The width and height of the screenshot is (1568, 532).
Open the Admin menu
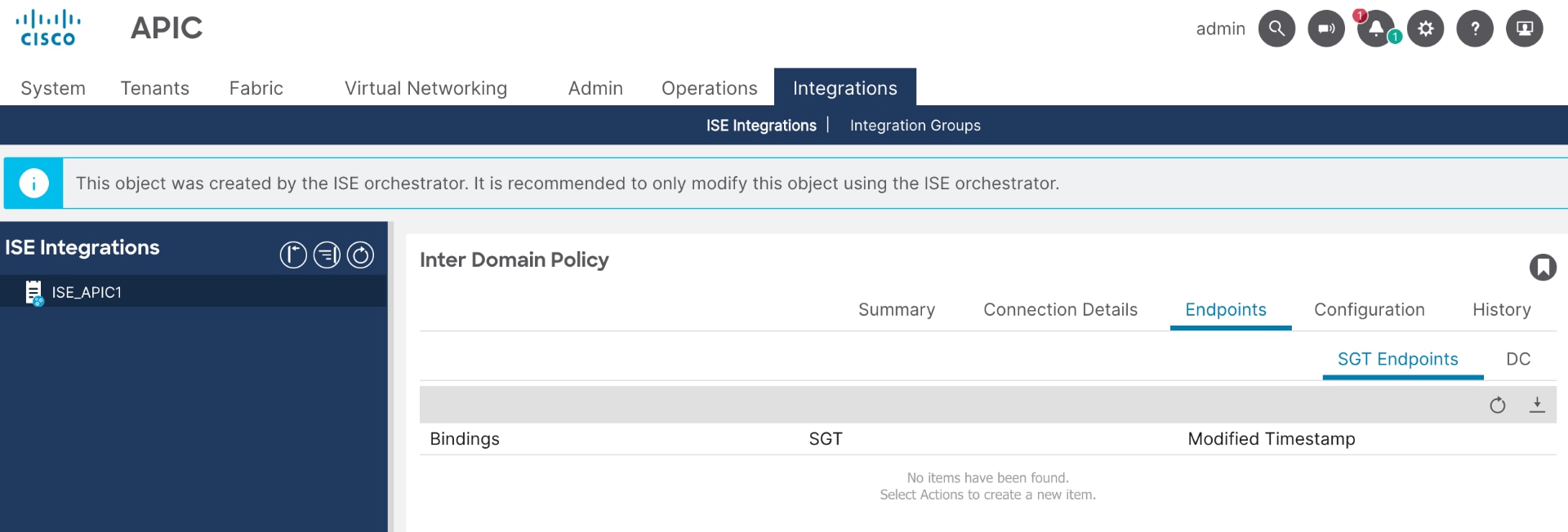[x=595, y=88]
